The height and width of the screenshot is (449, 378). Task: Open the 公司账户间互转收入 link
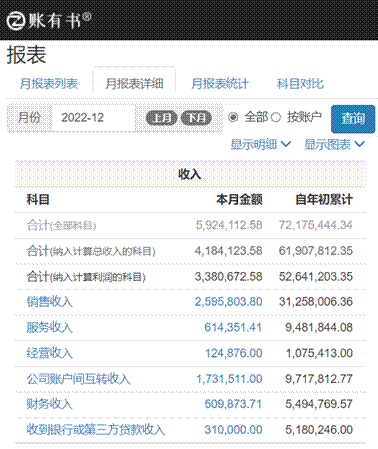click(78, 379)
